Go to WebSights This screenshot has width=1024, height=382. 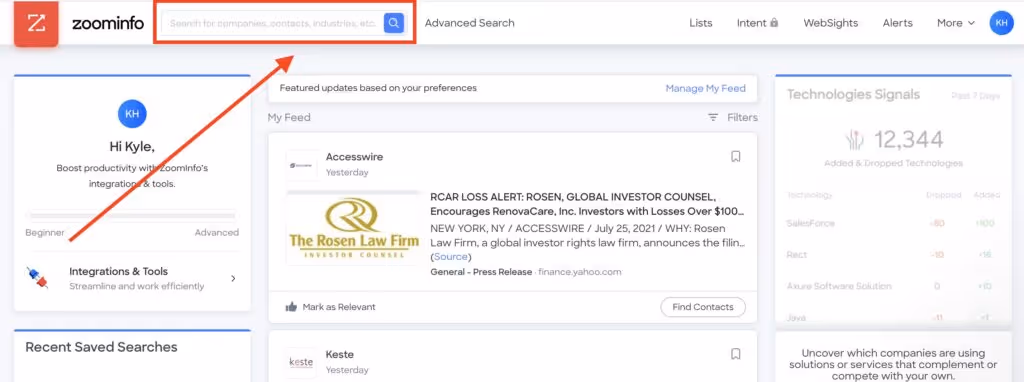pyautogui.click(x=831, y=23)
